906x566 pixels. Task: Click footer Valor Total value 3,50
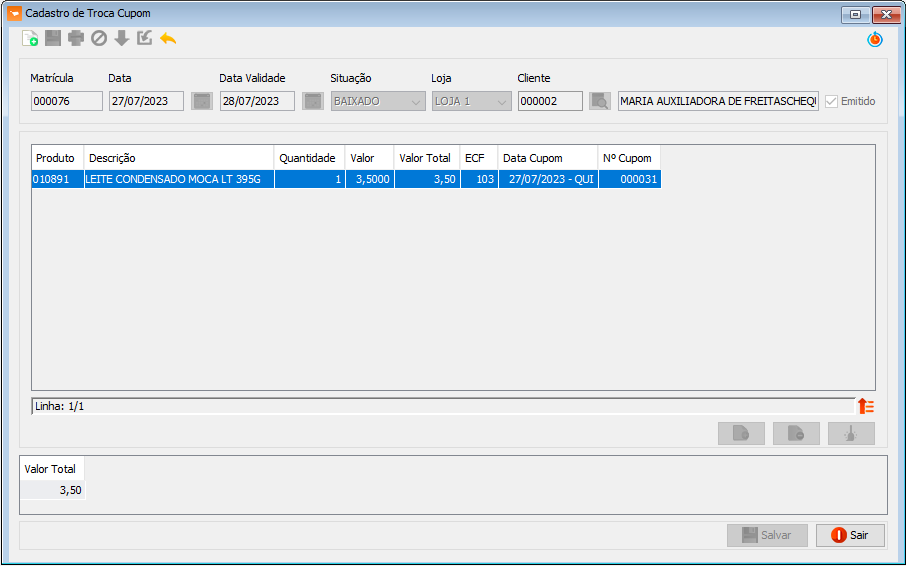[53, 490]
